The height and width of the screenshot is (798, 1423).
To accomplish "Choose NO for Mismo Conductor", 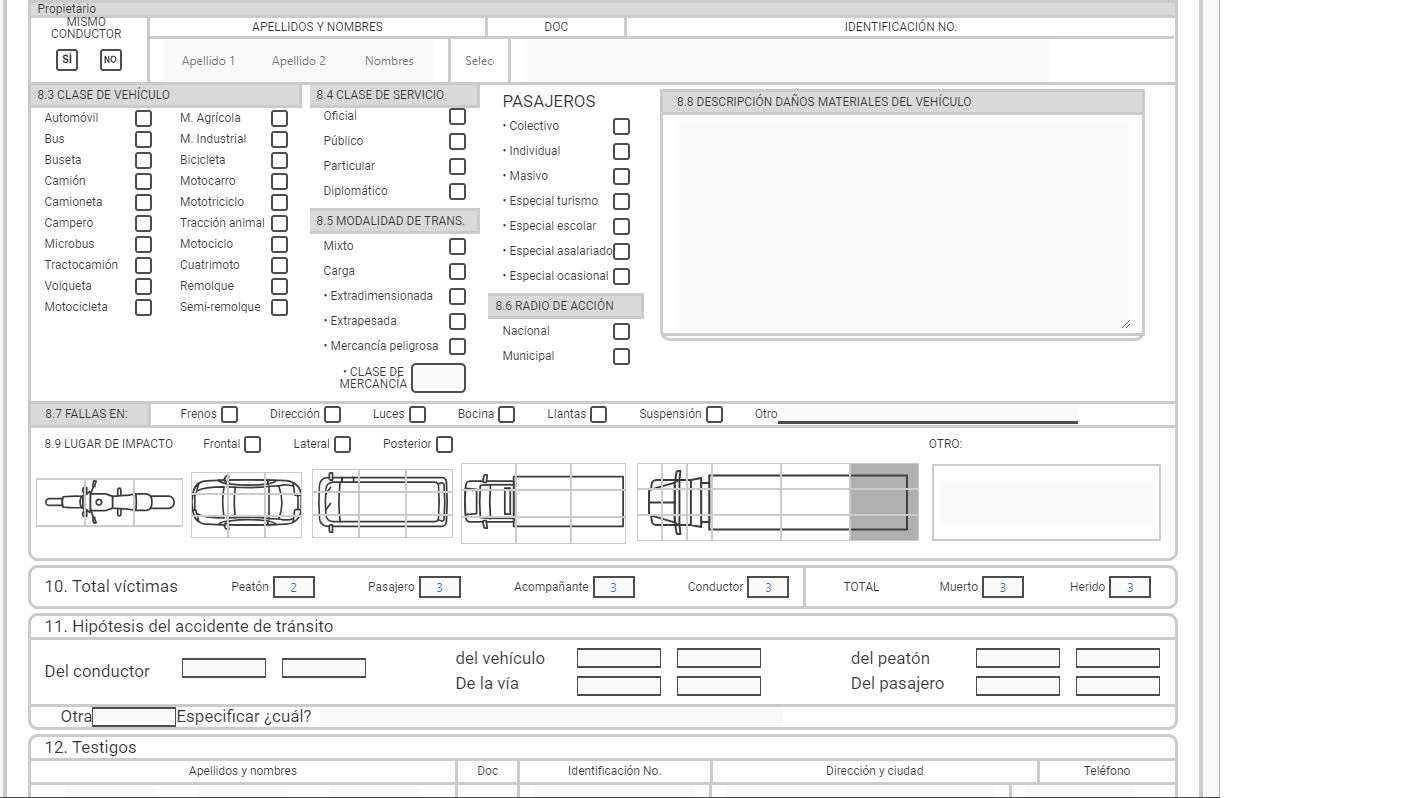I will point(111,60).
